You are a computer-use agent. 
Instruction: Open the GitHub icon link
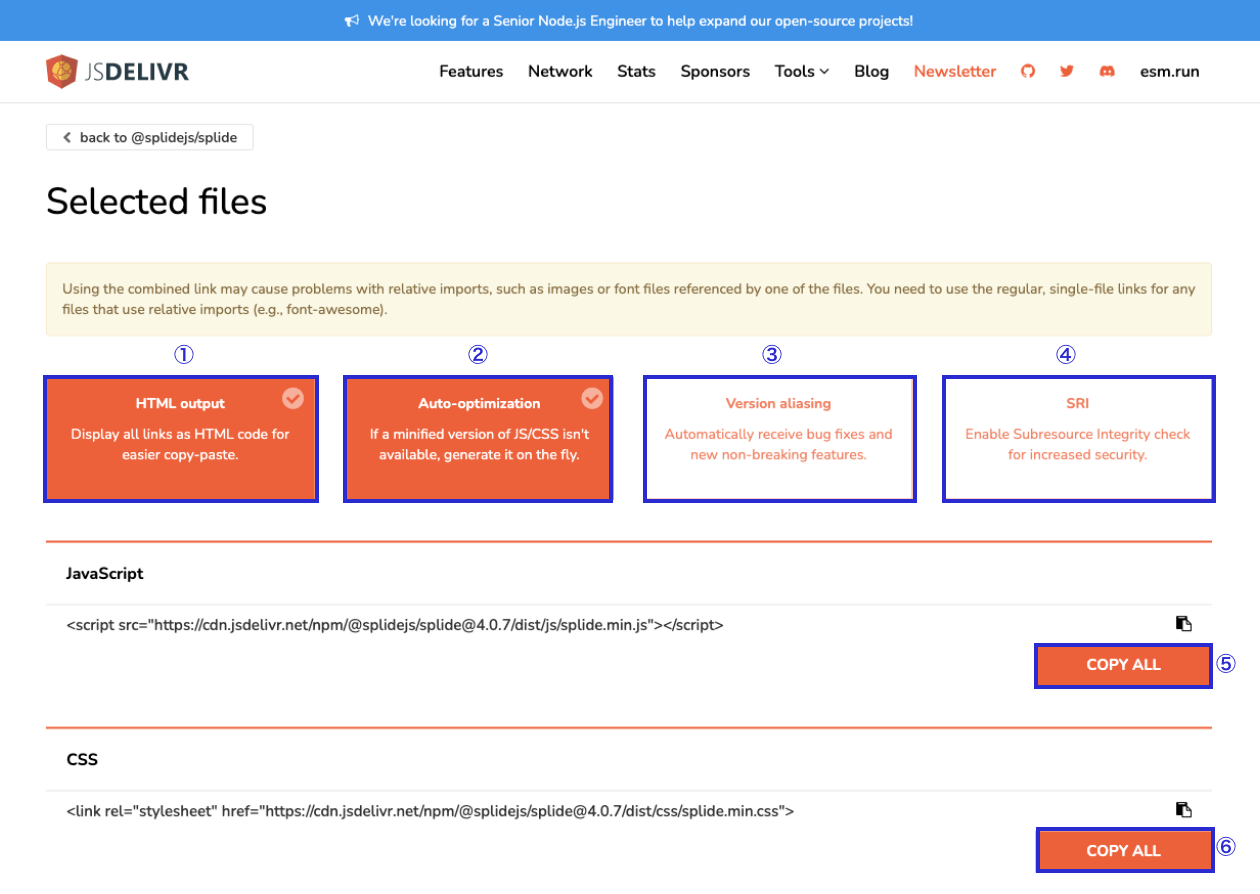[1028, 71]
